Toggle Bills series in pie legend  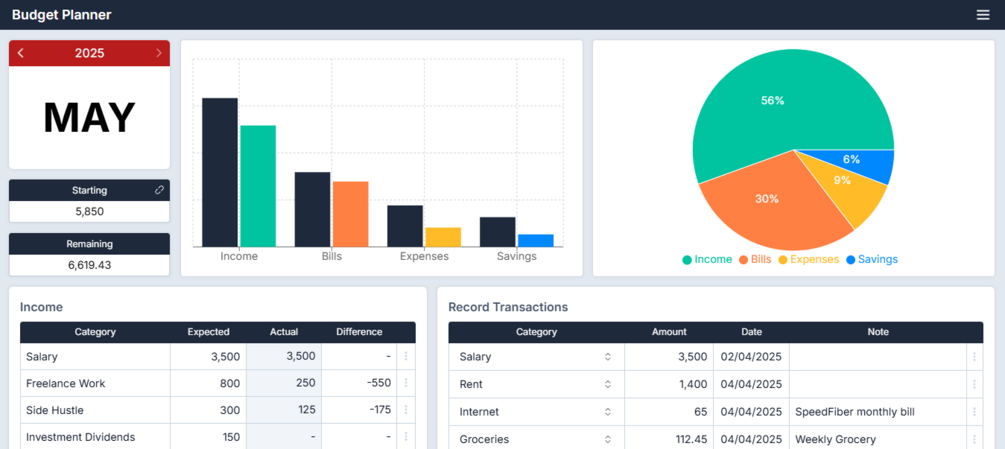pyautogui.click(x=755, y=259)
